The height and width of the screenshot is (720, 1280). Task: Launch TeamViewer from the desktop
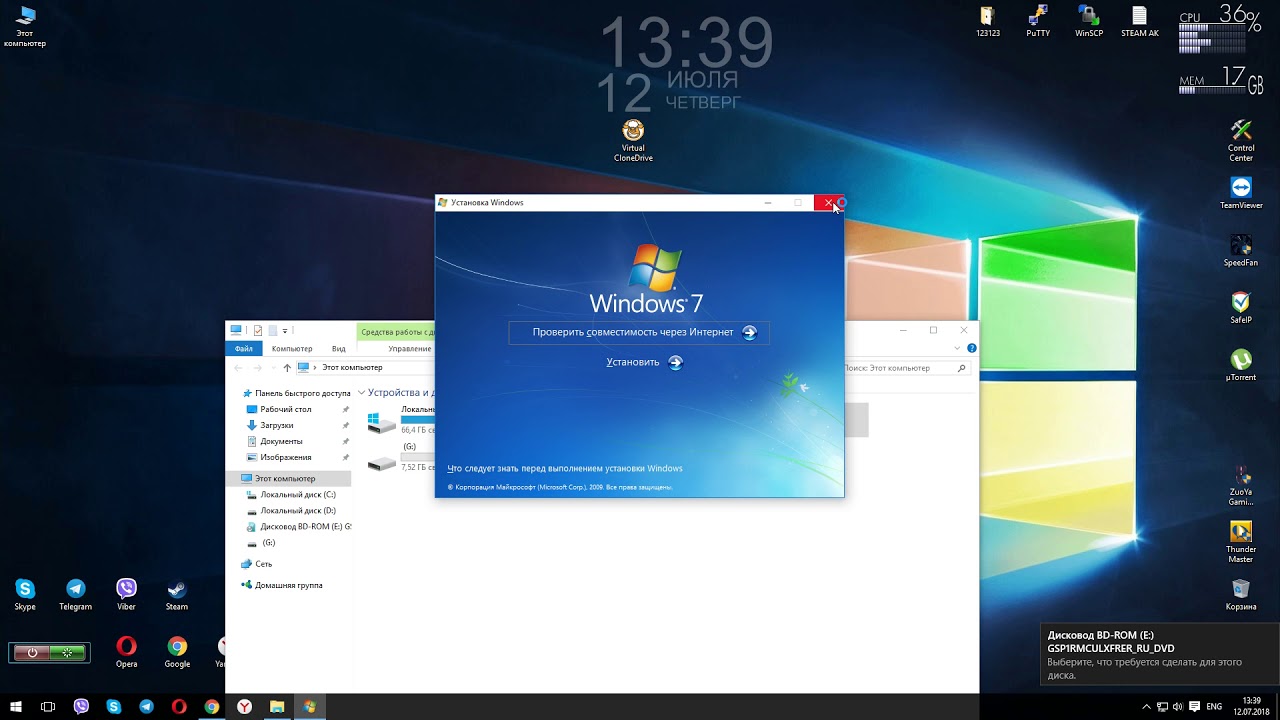point(1241,193)
